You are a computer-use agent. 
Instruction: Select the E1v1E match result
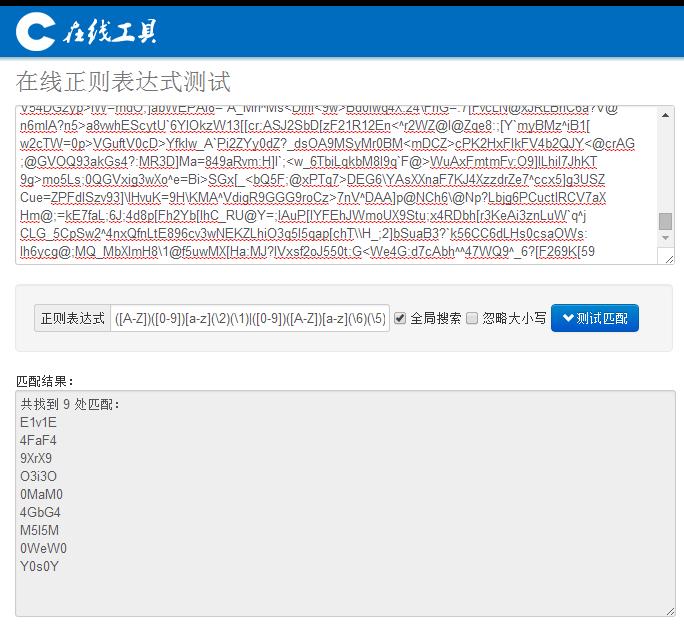point(38,422)
